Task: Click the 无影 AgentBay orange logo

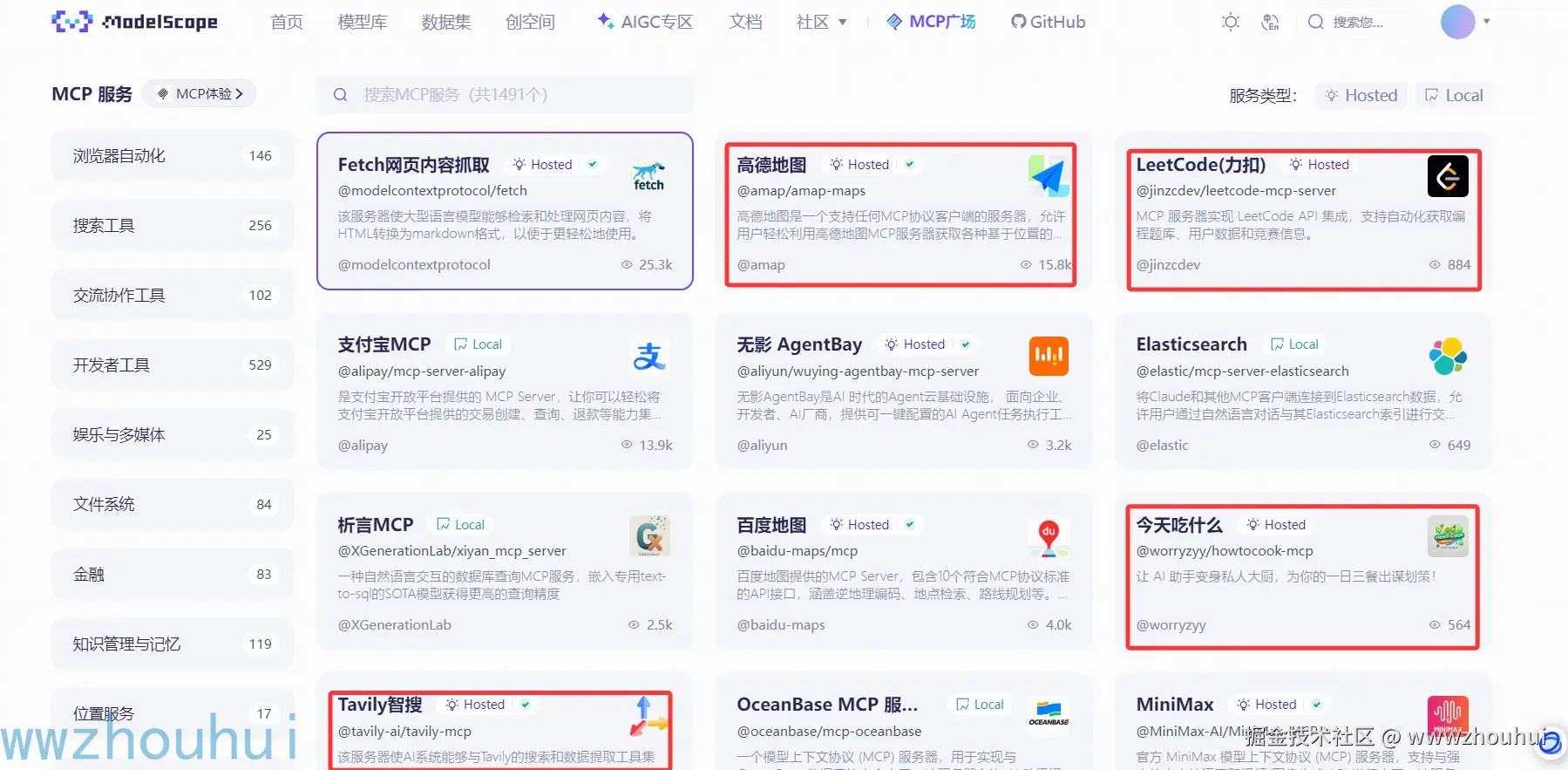Action: (x=1049, y=356)
